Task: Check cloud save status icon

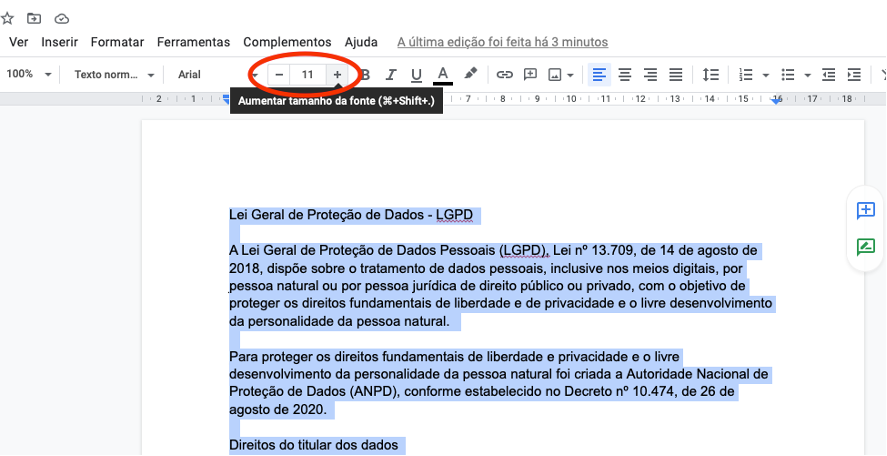Action: pyautogui.click(x=62, y=19)
